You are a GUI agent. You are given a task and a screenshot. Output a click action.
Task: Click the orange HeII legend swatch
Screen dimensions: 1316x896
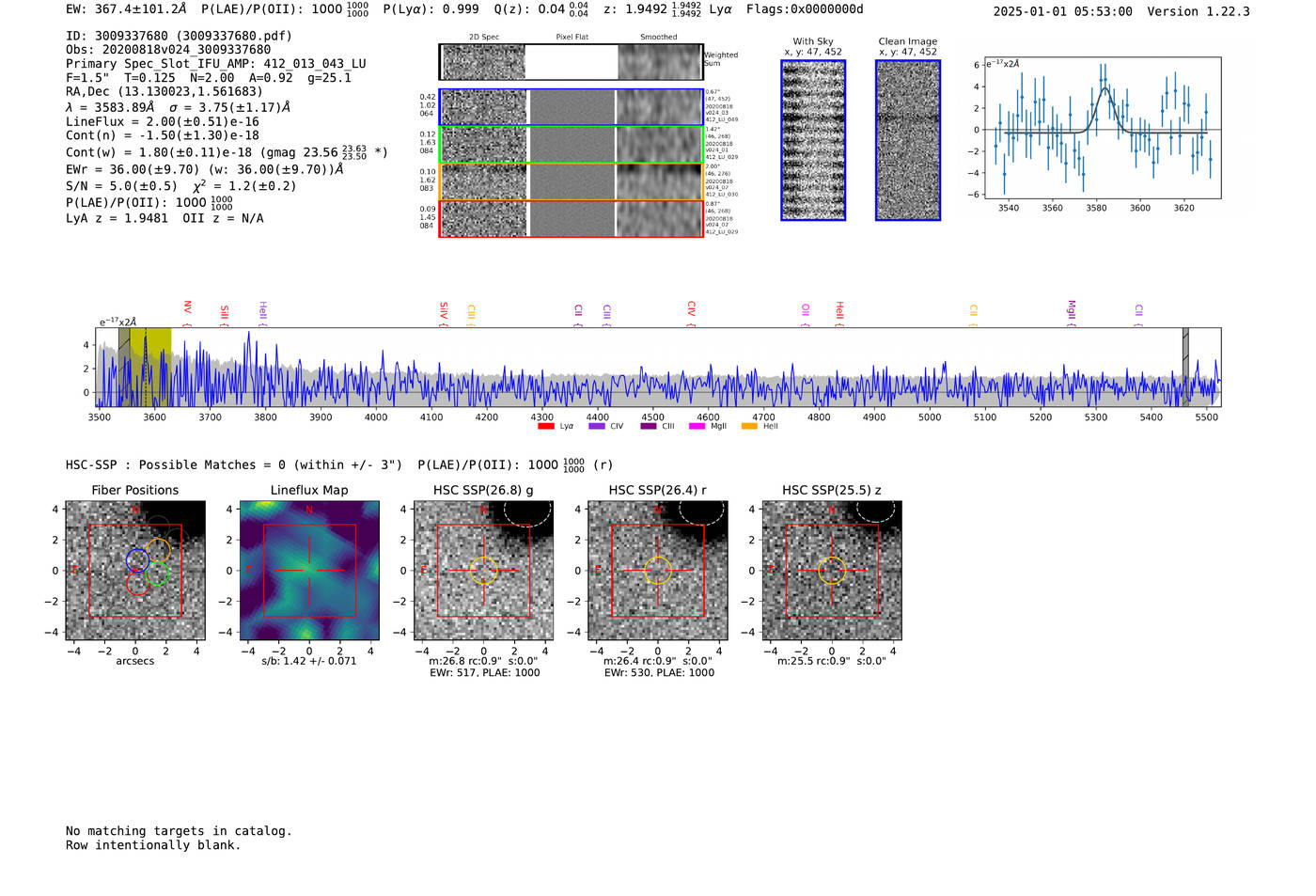tap(749, 427)
